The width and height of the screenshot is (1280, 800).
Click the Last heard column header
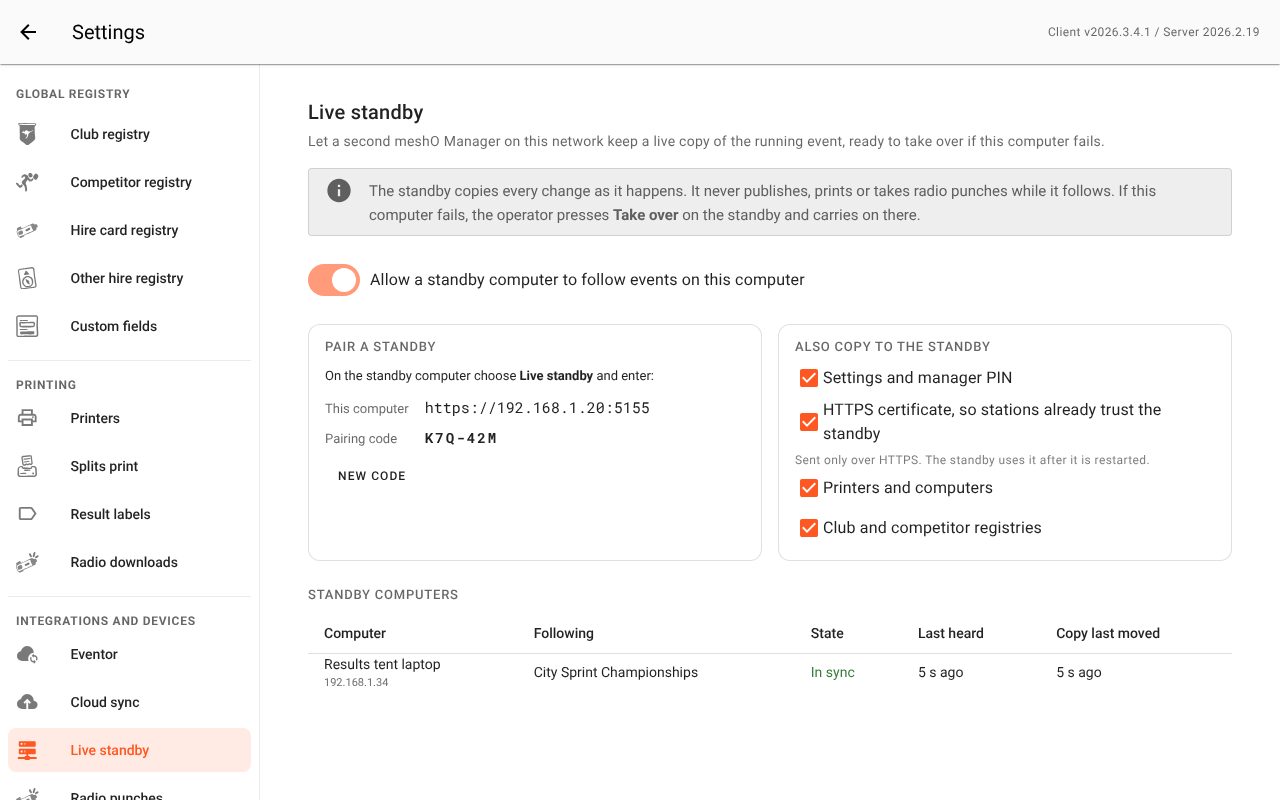[951, 633]
